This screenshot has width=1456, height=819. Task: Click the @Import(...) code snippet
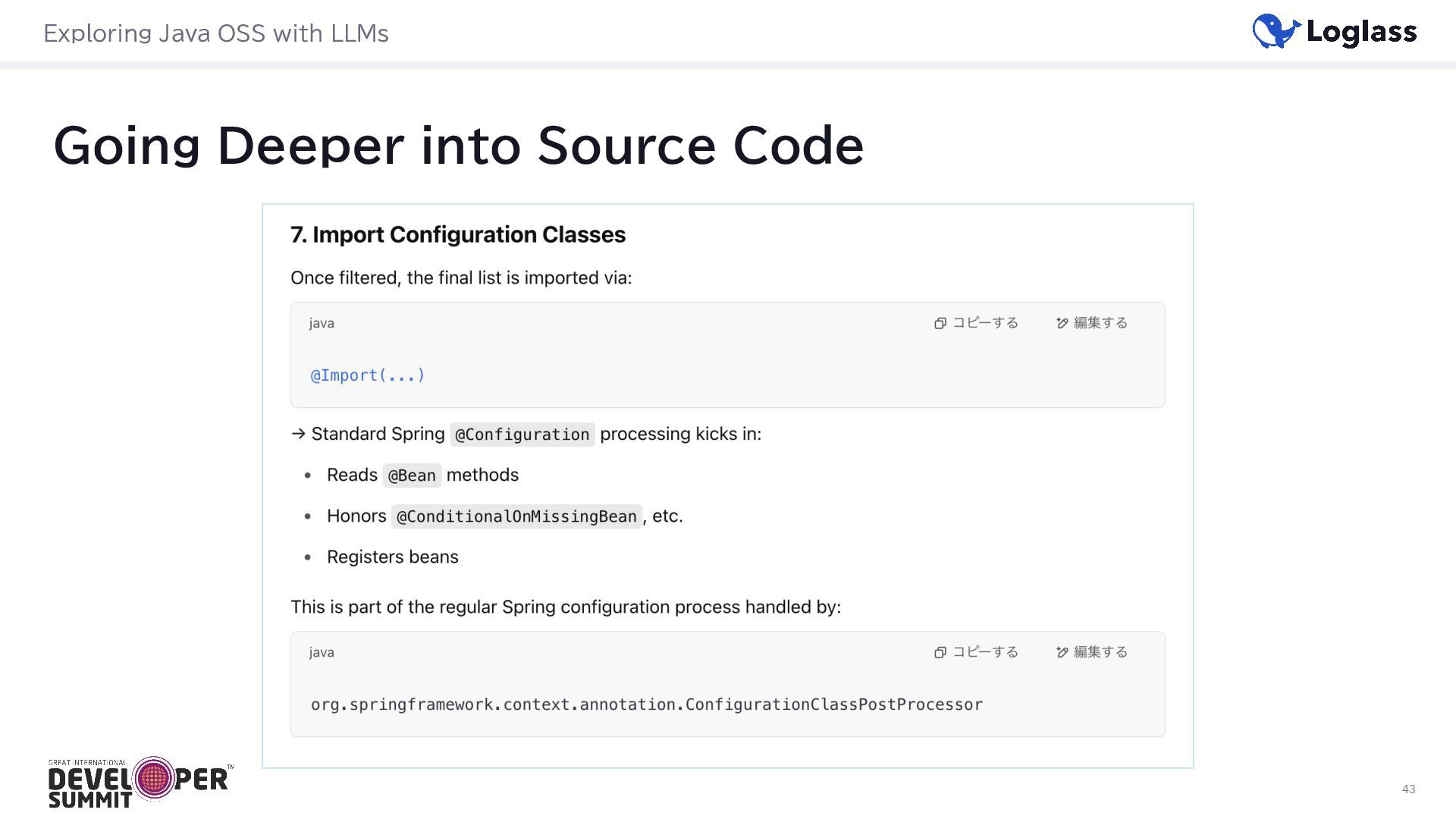[368, 375]
